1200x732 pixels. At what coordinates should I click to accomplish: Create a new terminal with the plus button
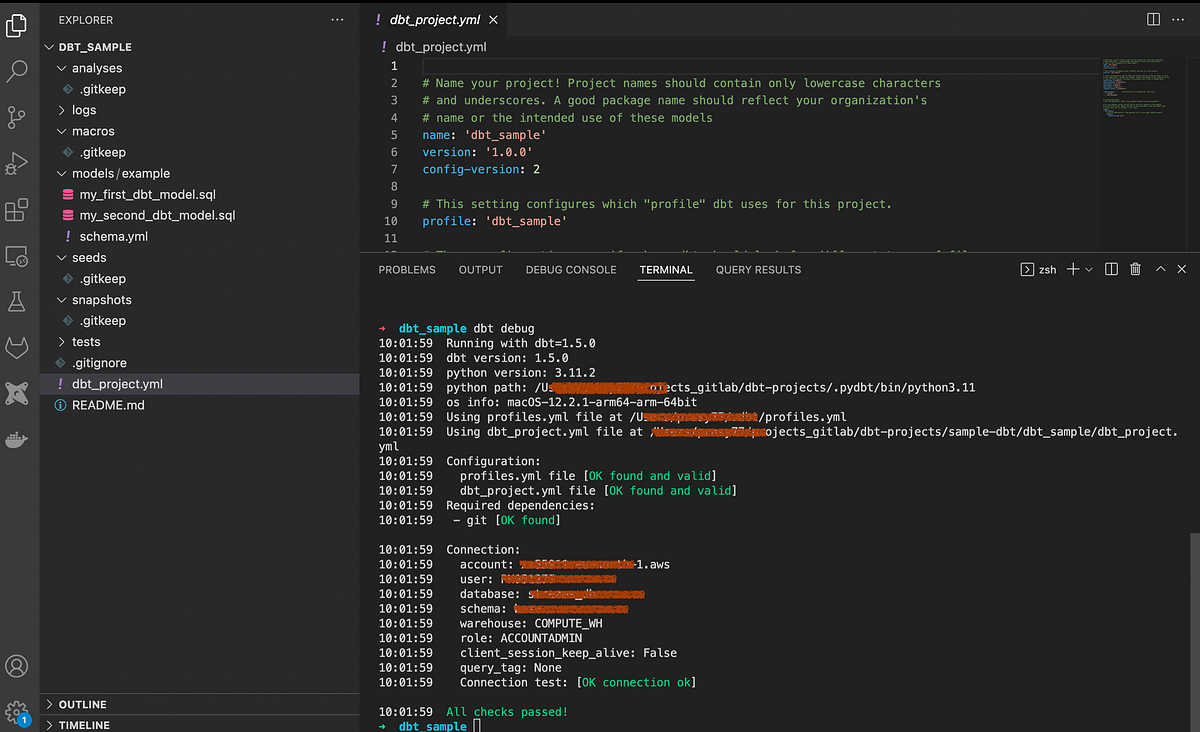(1073, 268)
